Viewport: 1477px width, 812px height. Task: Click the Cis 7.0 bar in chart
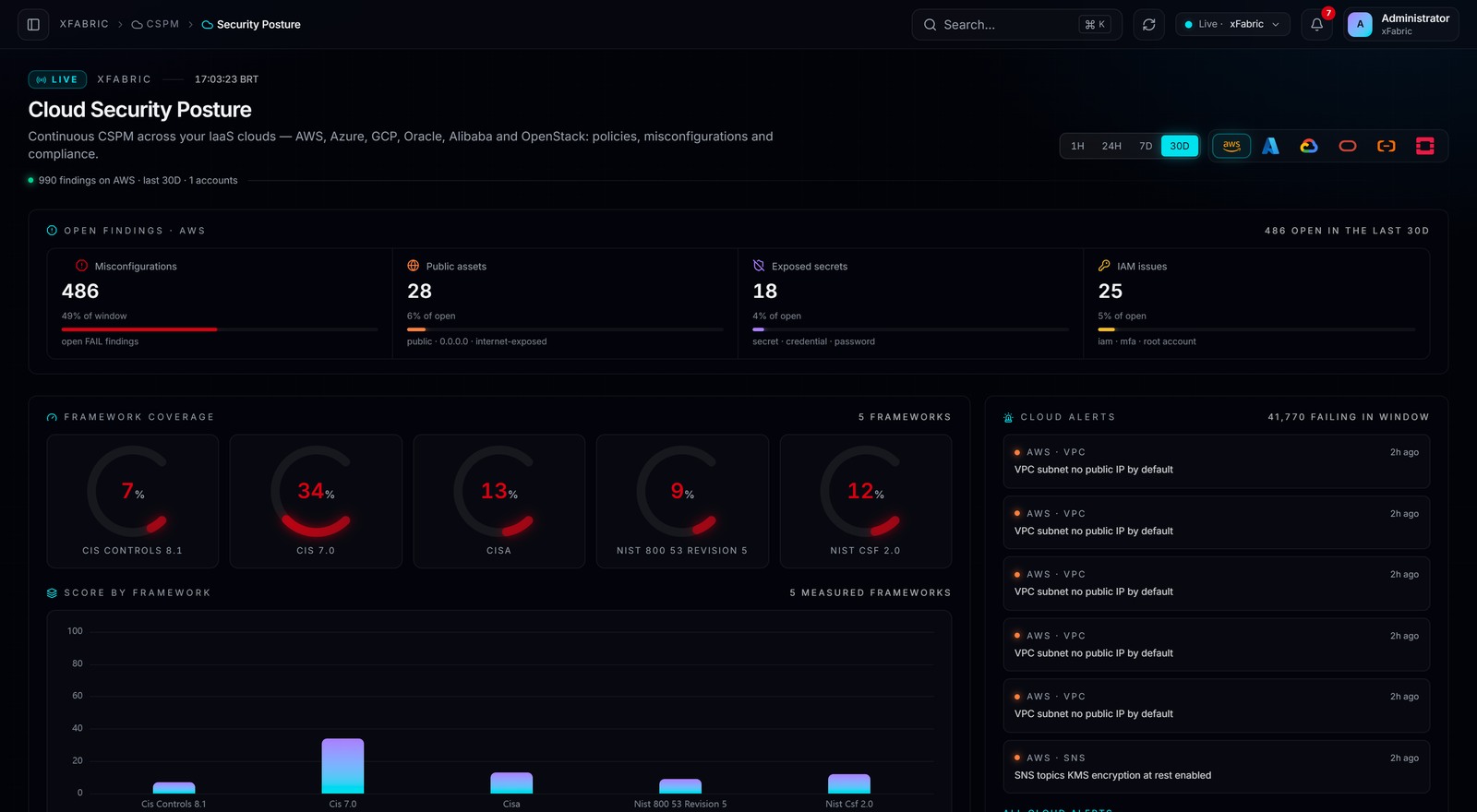[x=342, y=766]
